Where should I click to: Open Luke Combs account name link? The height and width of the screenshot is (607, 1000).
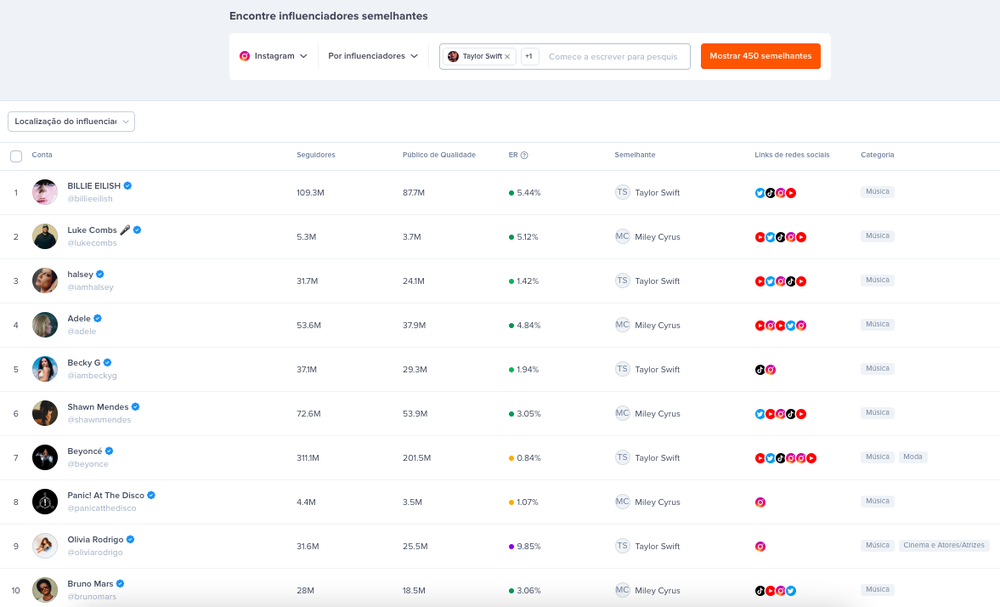click(92, 230)
